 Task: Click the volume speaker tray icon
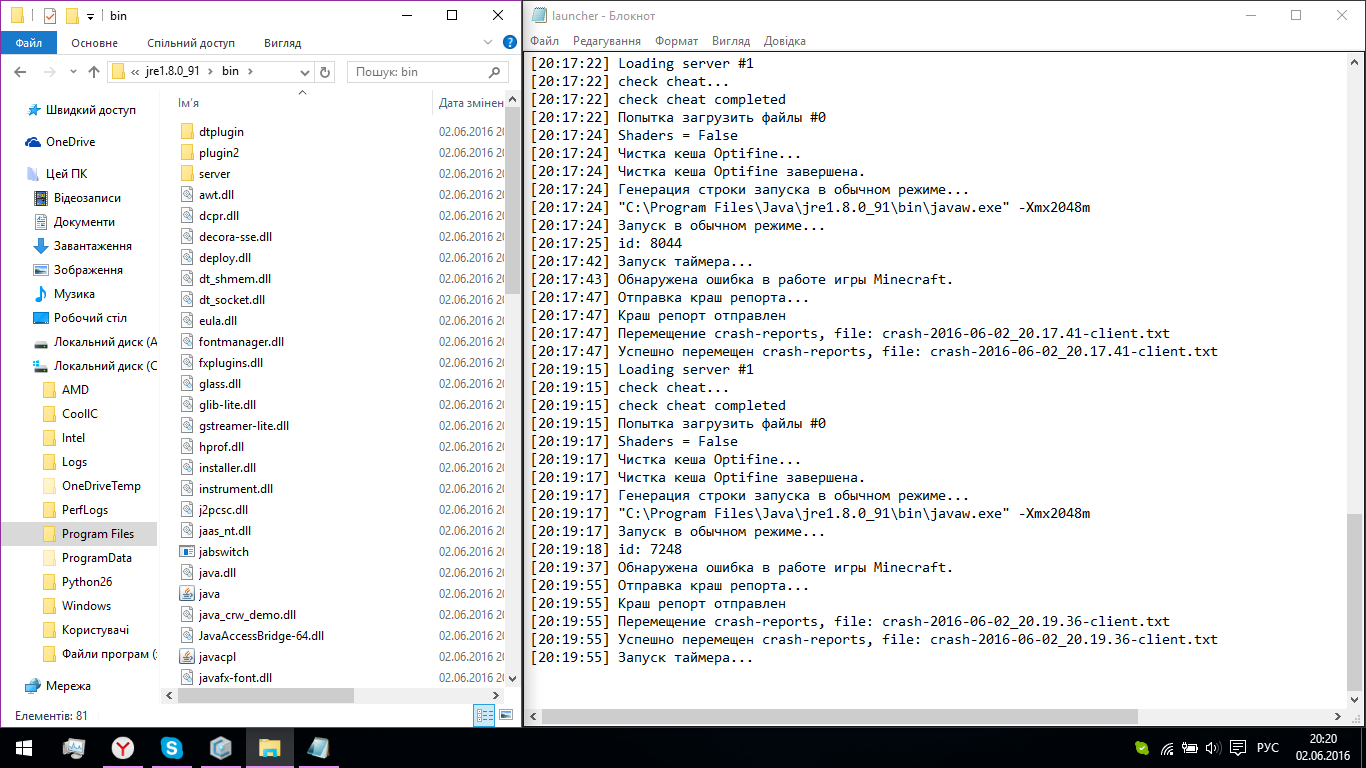pos(1213,748)
